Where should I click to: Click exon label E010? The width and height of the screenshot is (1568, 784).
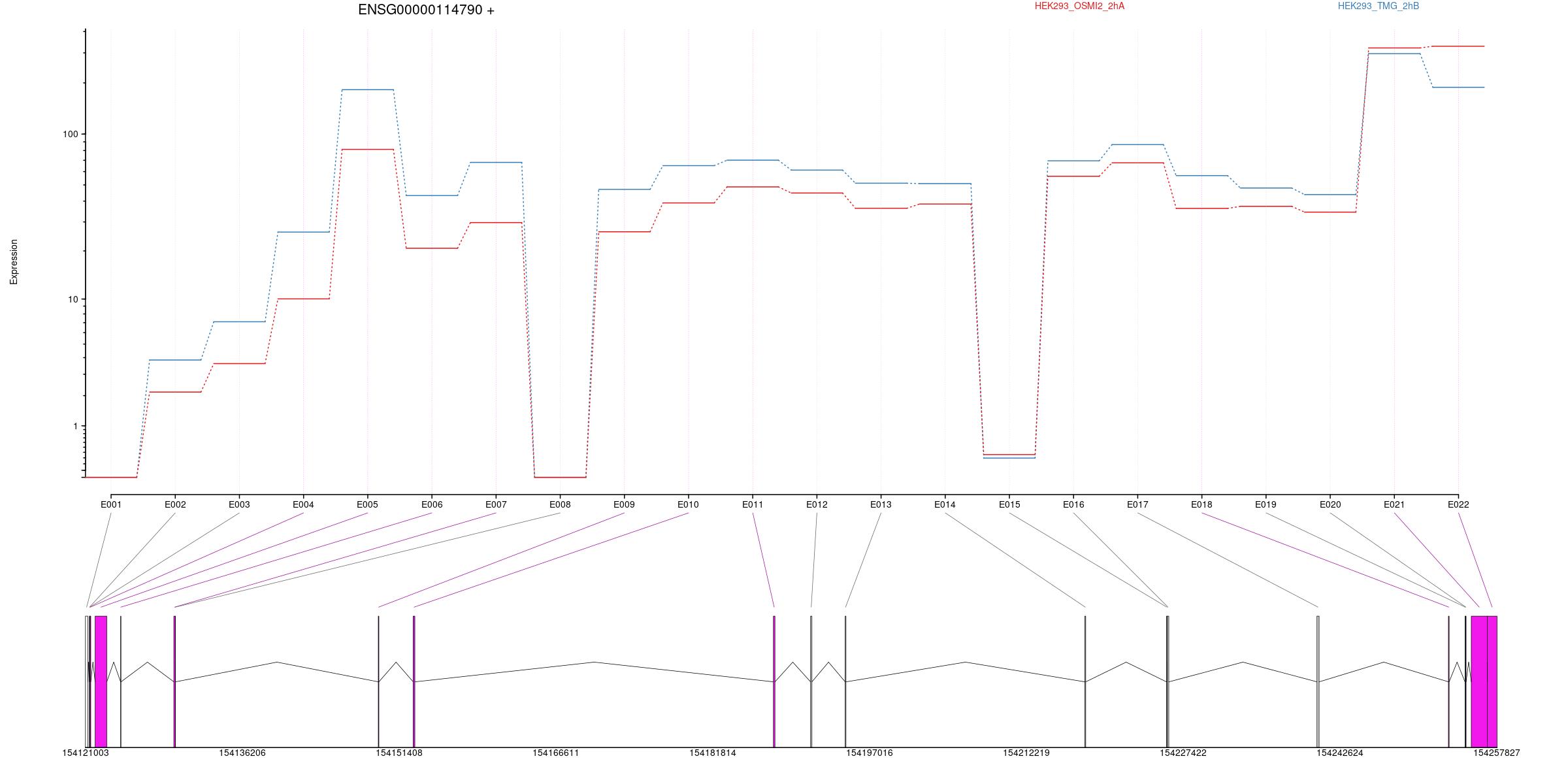click(688, 504)
